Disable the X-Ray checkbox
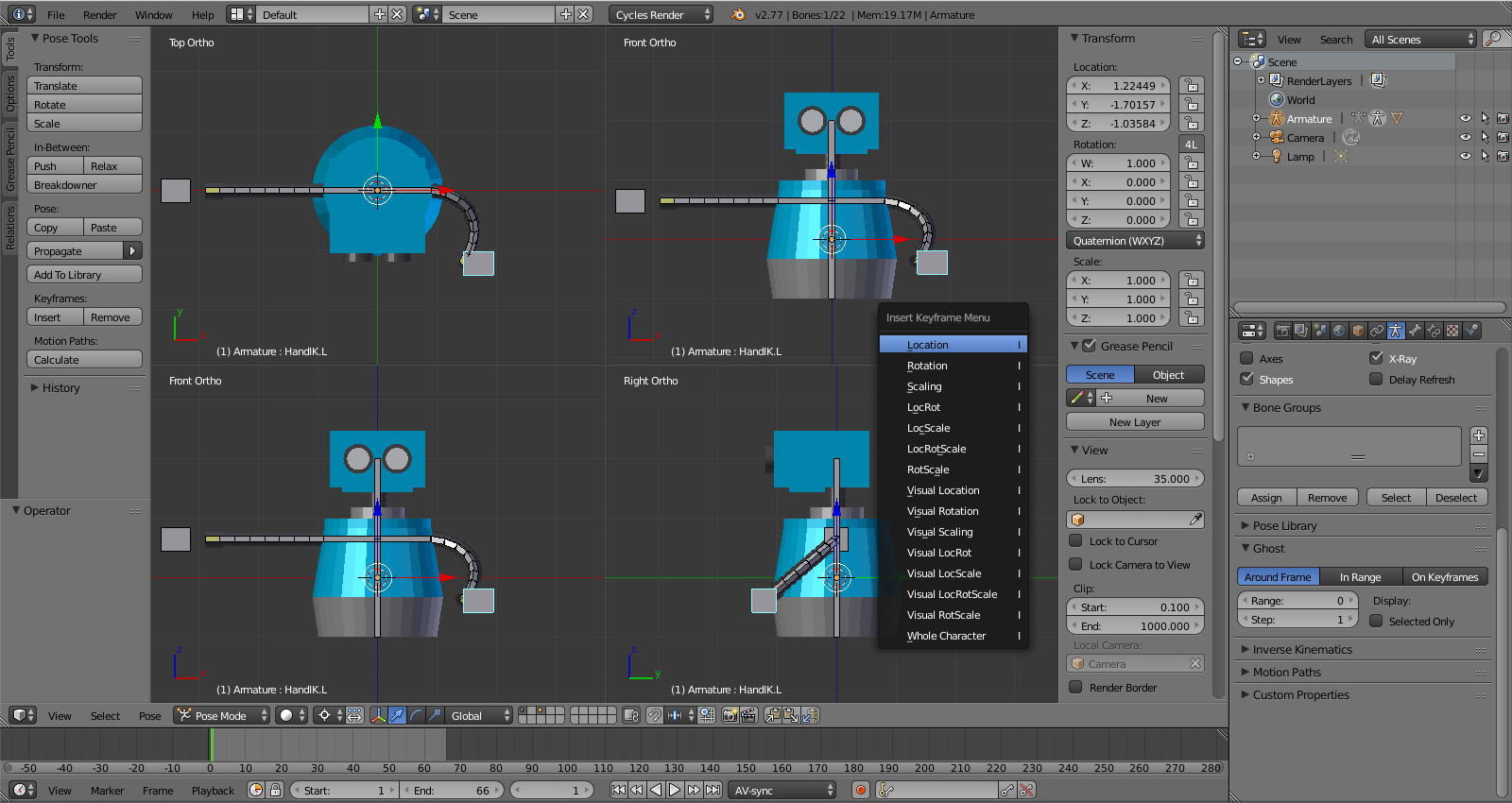The height and width of the screenshot is (803, 1512). pyautogui.click(x=1376, y=359)
